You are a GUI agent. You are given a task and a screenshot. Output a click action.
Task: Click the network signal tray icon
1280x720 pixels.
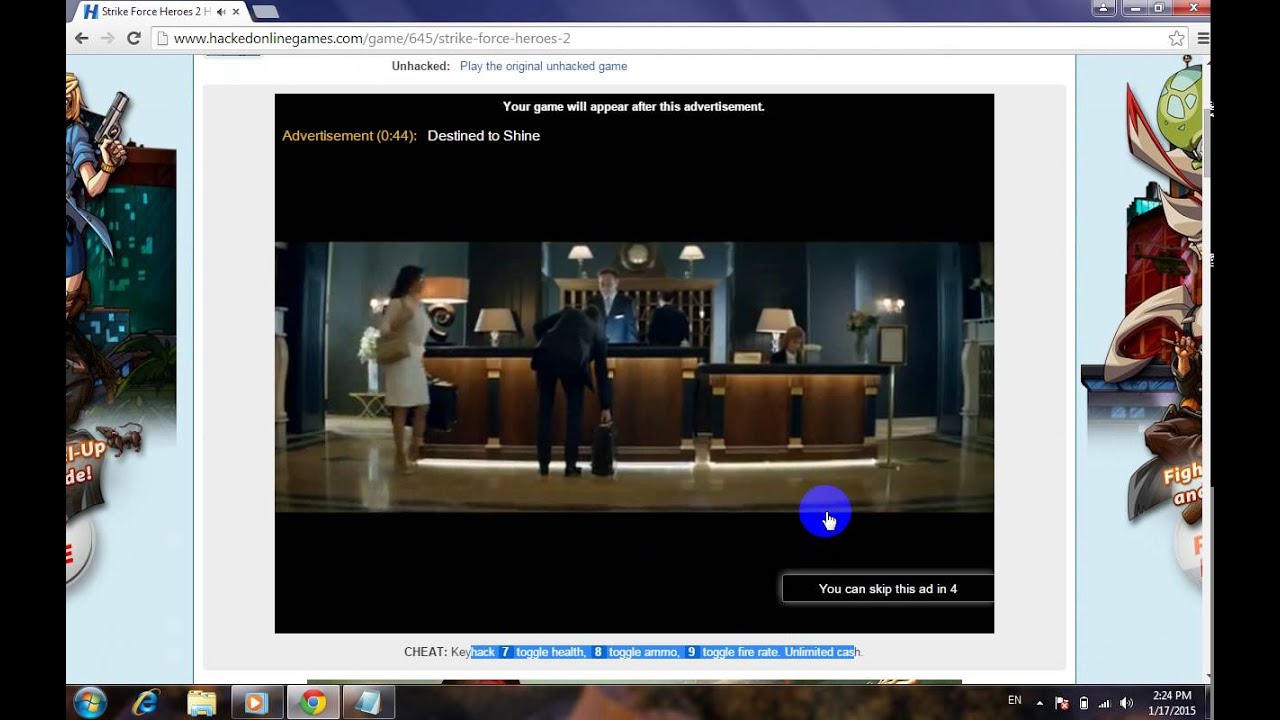[x=1105, y=703]
